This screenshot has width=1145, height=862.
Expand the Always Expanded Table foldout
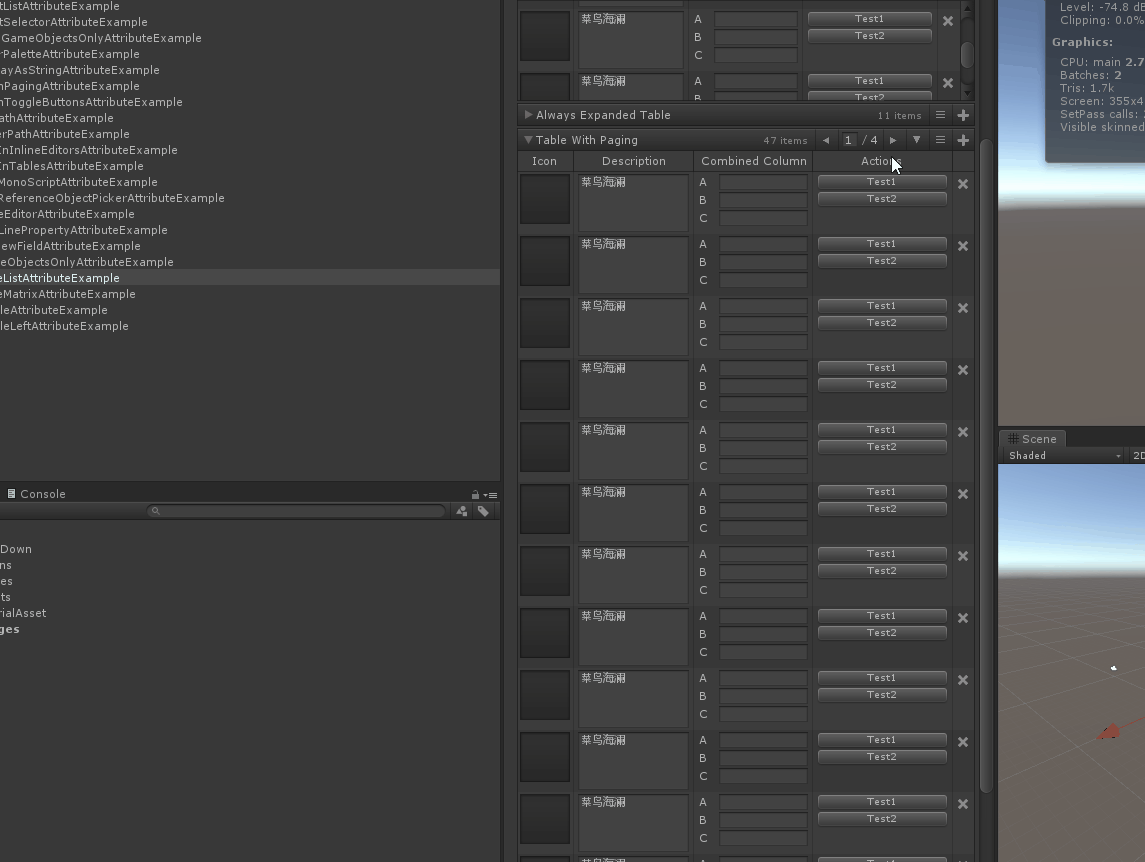coord(528,116)
